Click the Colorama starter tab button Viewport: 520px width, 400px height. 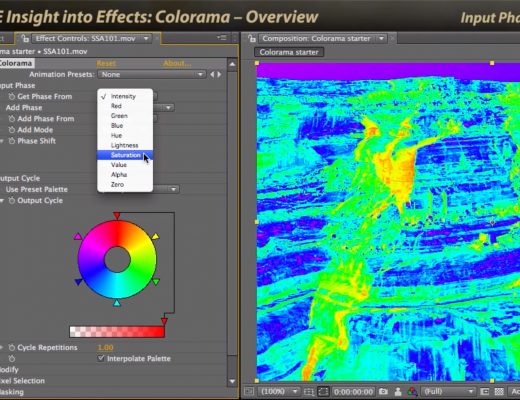click(x=289, y=52)
